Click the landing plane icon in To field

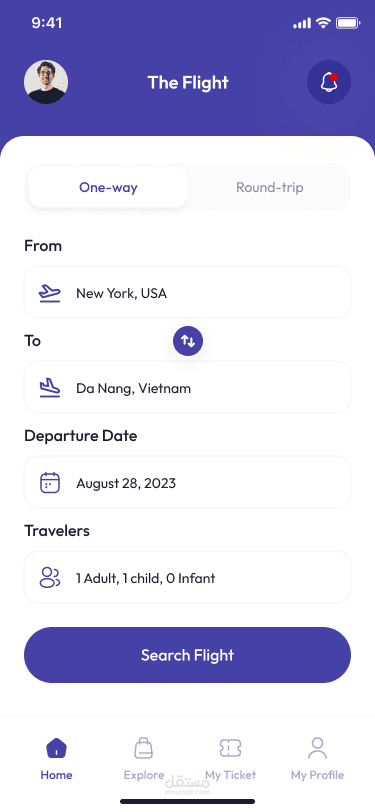(x=50, y=388)
